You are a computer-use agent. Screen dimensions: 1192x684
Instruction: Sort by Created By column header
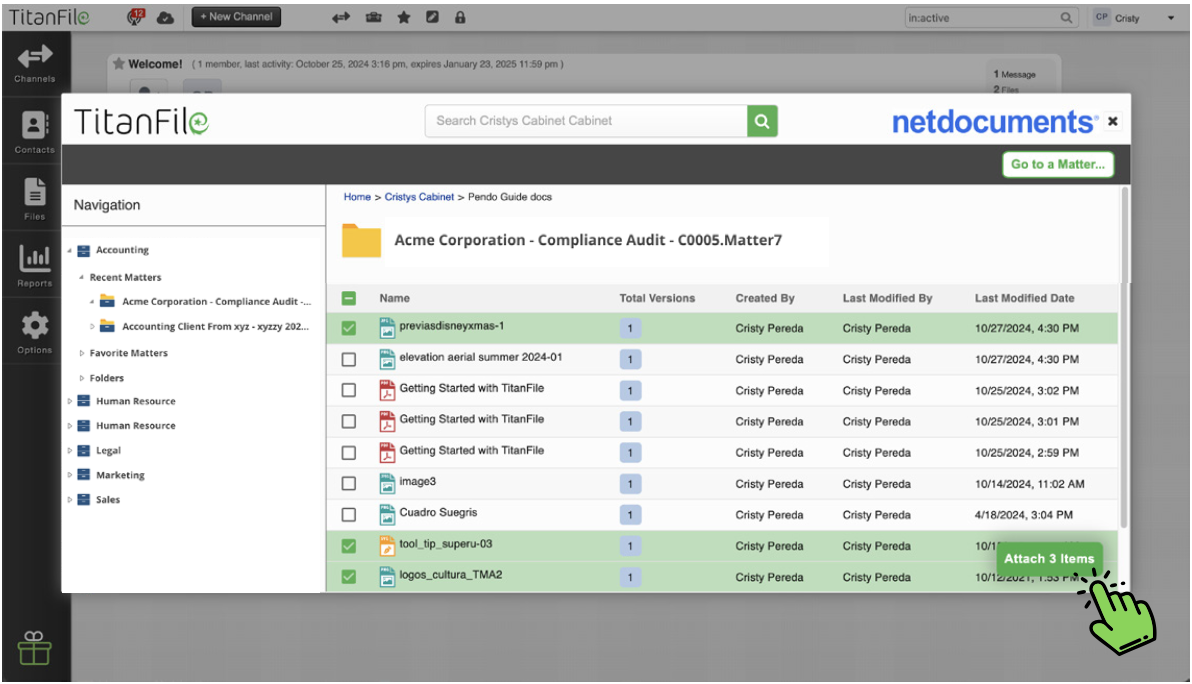(x=765, y=299)
